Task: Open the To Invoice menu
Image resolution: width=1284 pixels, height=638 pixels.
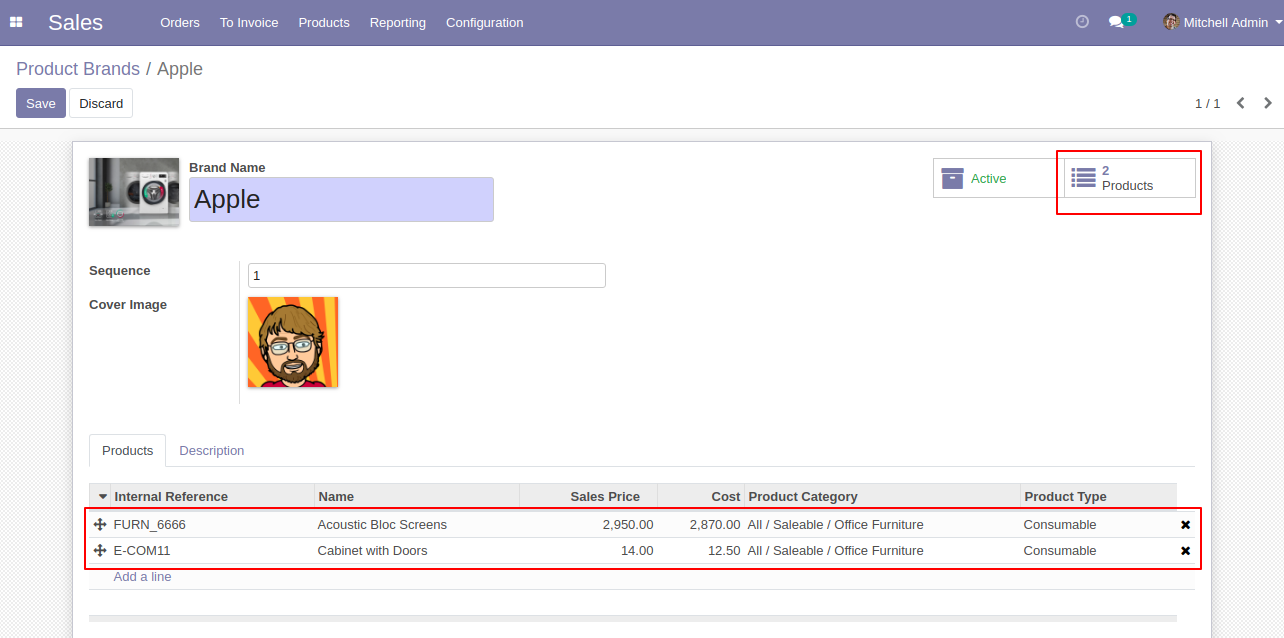Action: (x=249, y=22)
